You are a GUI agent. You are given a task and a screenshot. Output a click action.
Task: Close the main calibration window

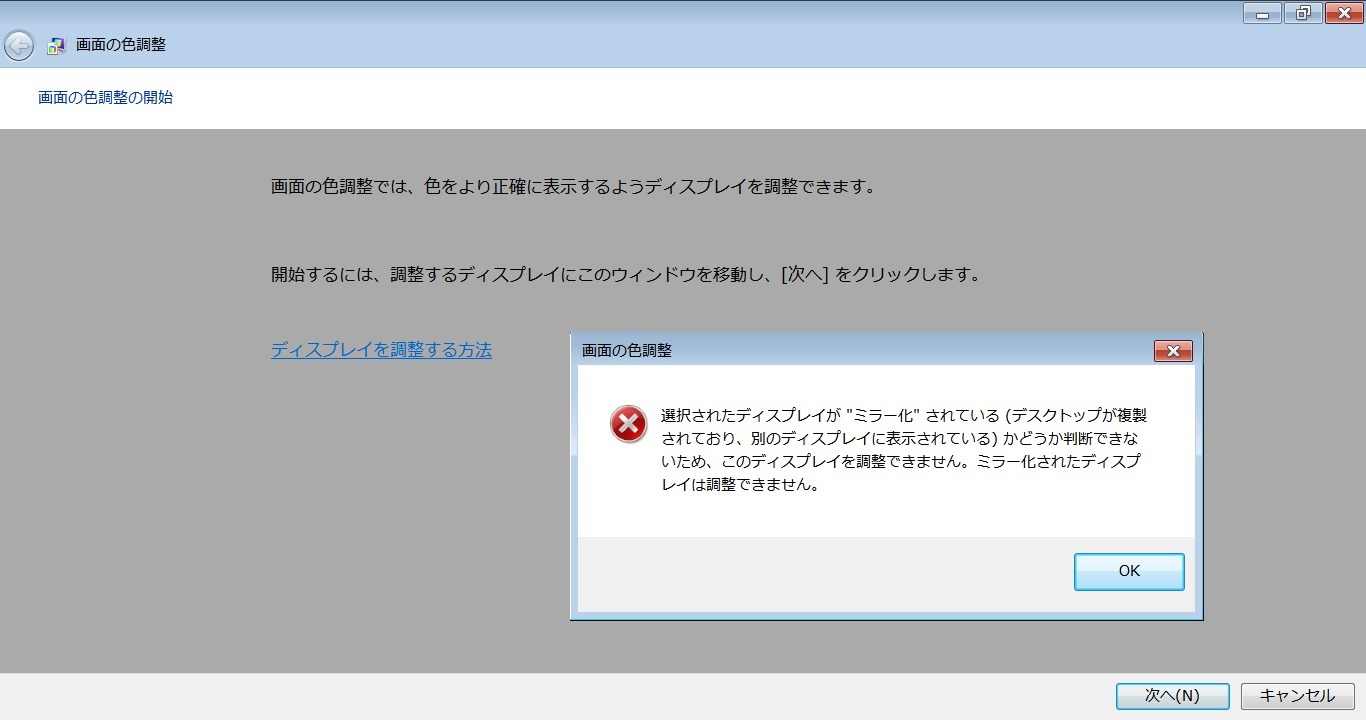[x=1344, y=13]
